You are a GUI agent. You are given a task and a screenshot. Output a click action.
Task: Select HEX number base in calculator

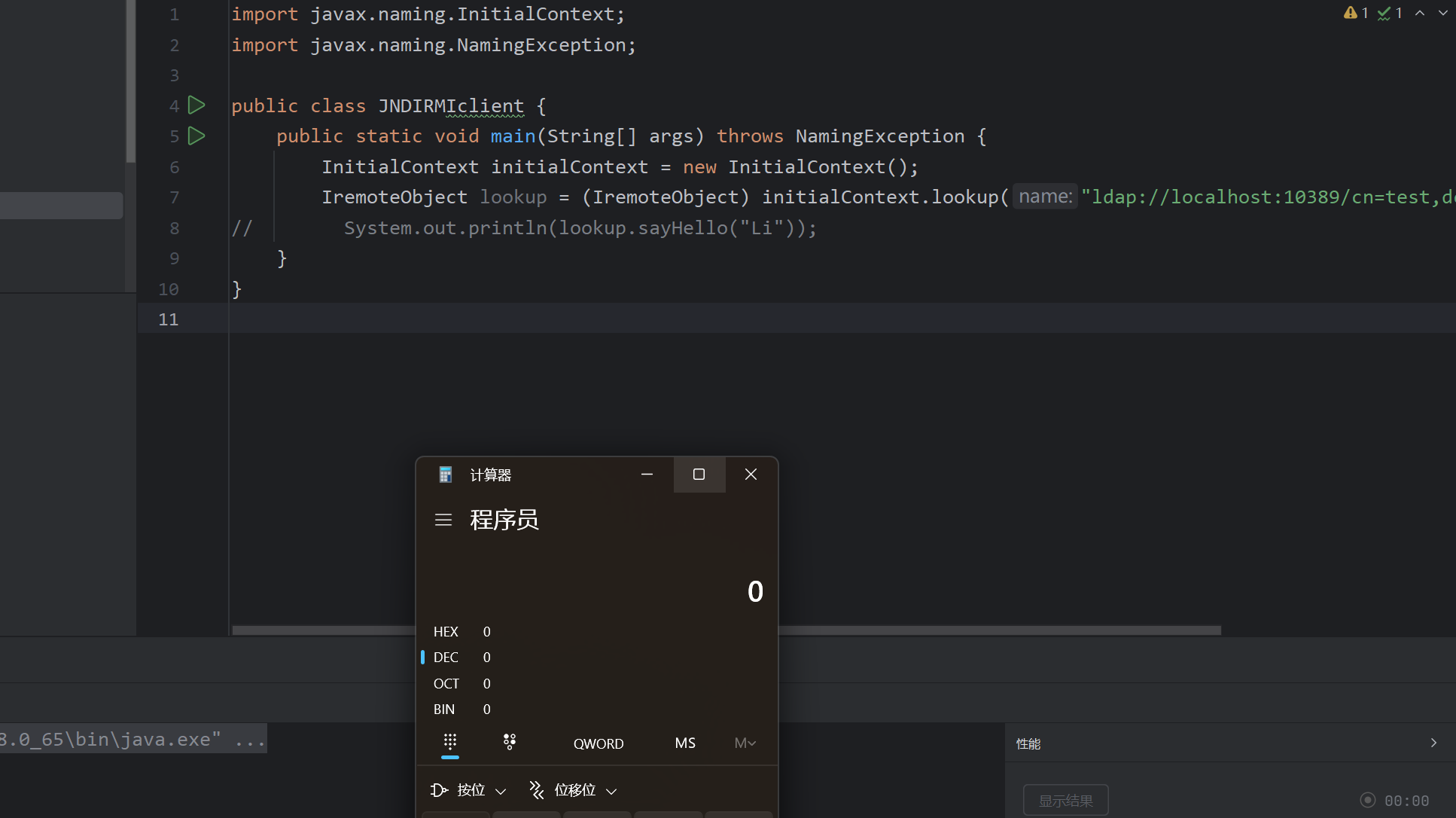pyautogui.click(x=446, y=632)
